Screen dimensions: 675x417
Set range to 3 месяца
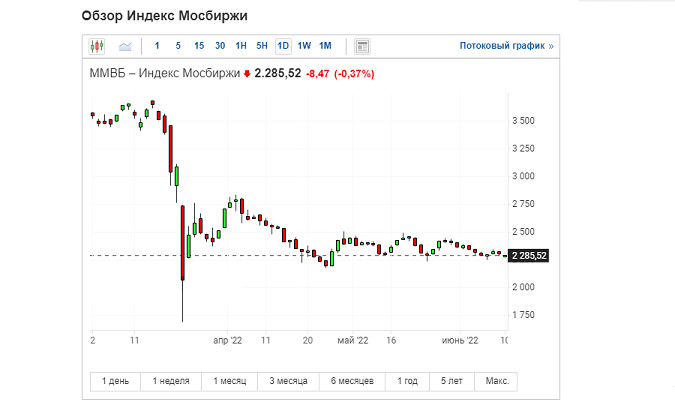pos(288,381)
